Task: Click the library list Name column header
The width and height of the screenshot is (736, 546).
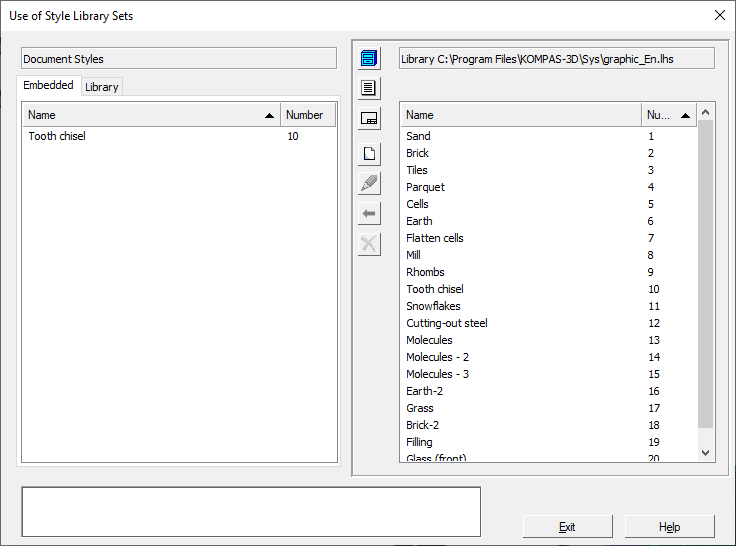Action: (x=520, y=115)
